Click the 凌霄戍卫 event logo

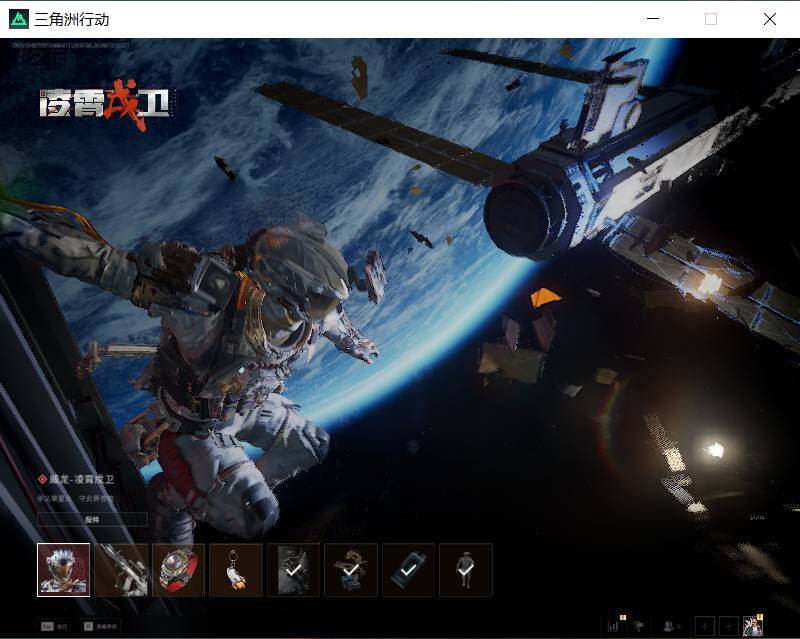pos(107,105)
